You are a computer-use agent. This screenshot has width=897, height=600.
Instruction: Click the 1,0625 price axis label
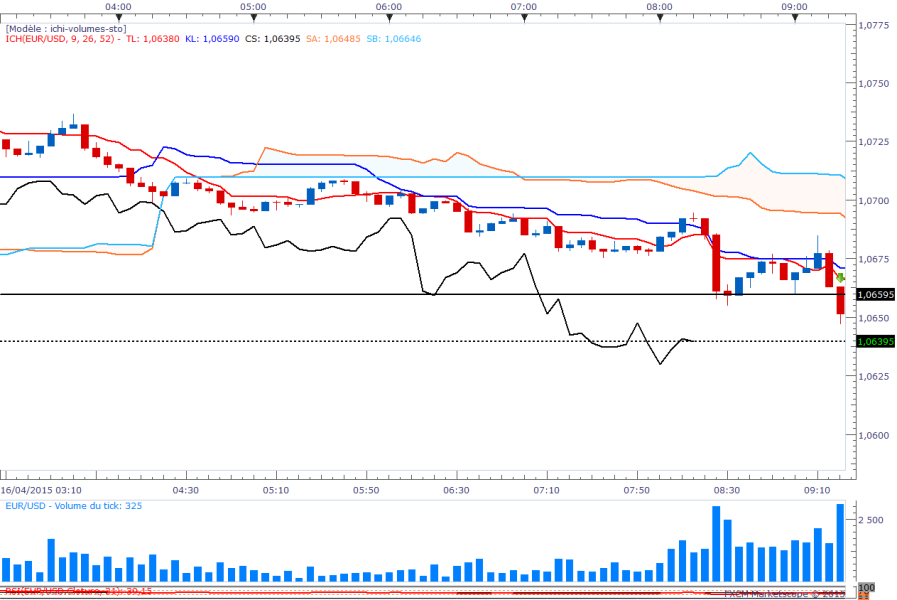[874, 376]
